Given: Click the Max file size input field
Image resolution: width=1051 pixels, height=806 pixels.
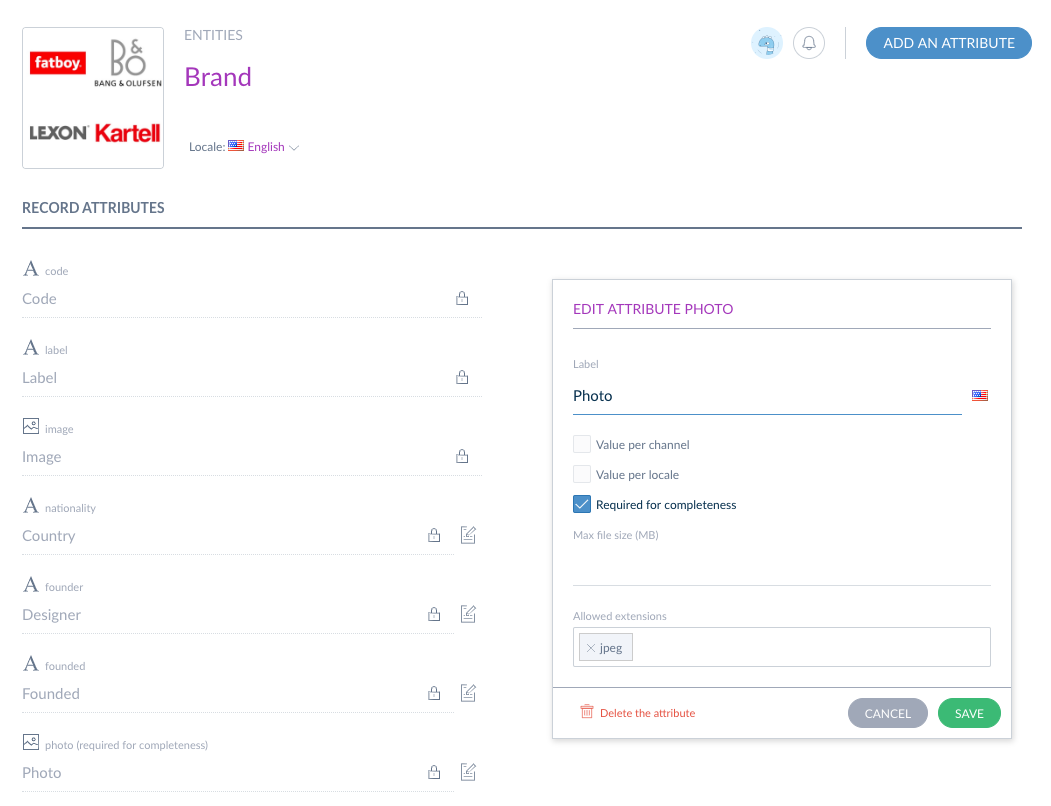Looking at the screenshot, I should (781, 568).
